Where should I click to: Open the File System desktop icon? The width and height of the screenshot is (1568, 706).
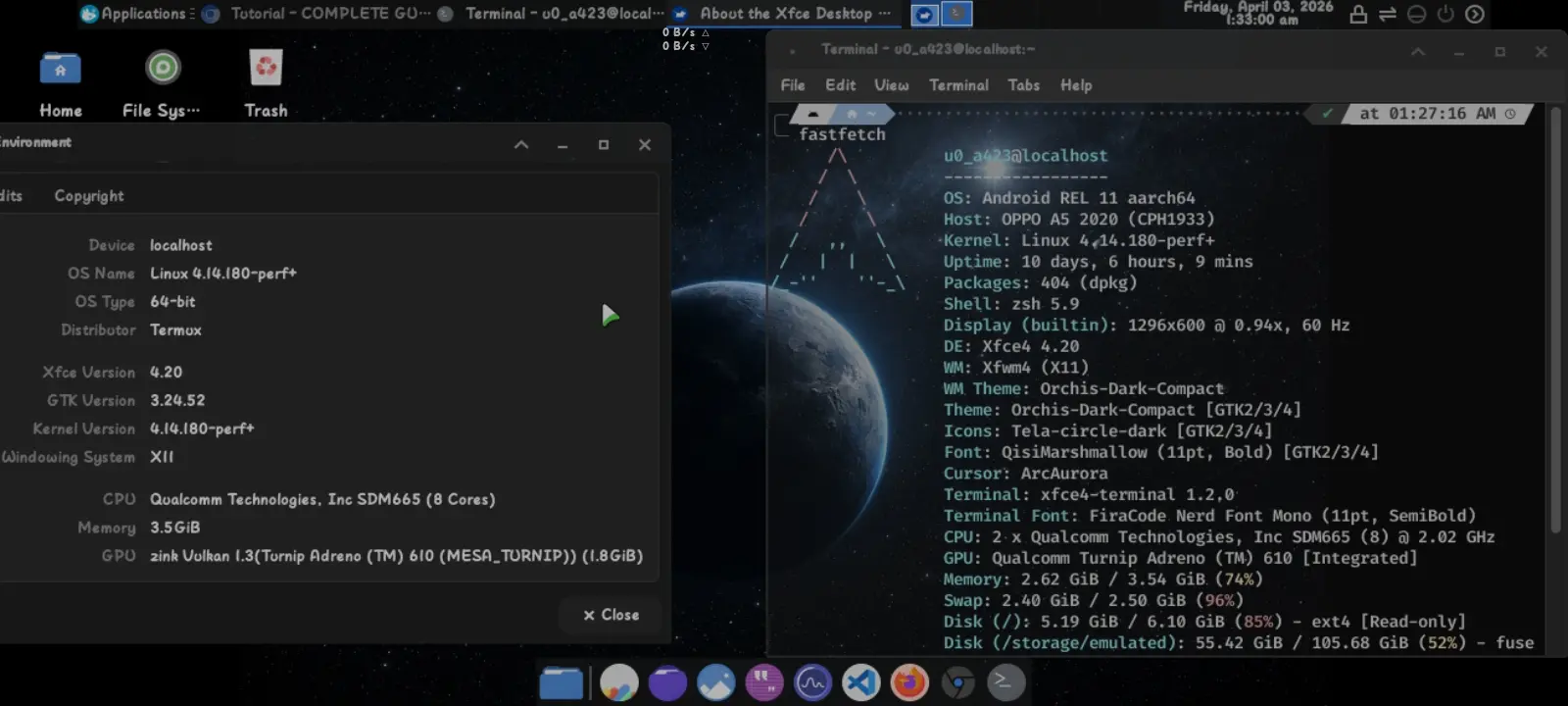coord(162,84)
